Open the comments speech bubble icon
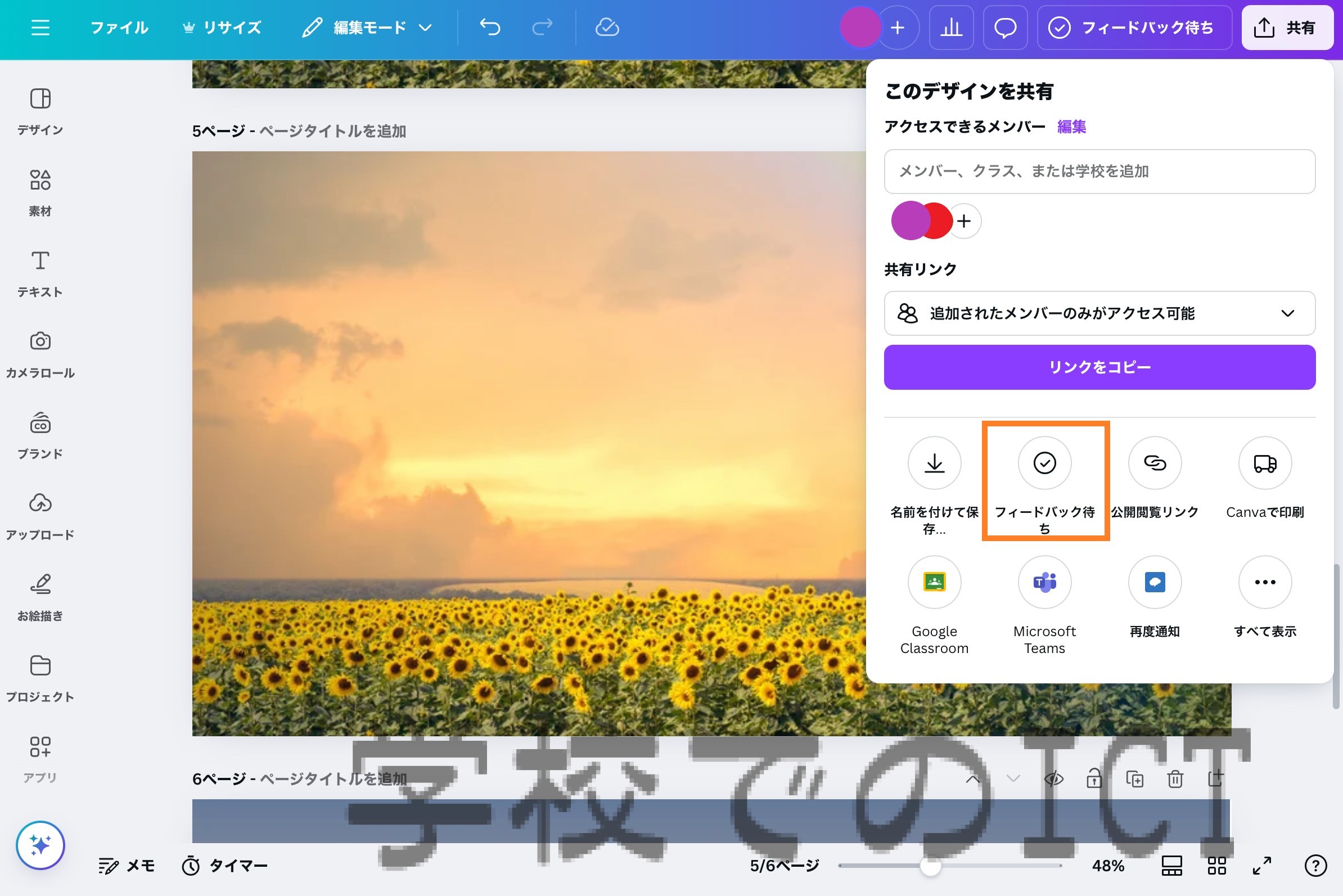Image resolution: width=1343 pixels, height=896 pixels. point(1005,27)
